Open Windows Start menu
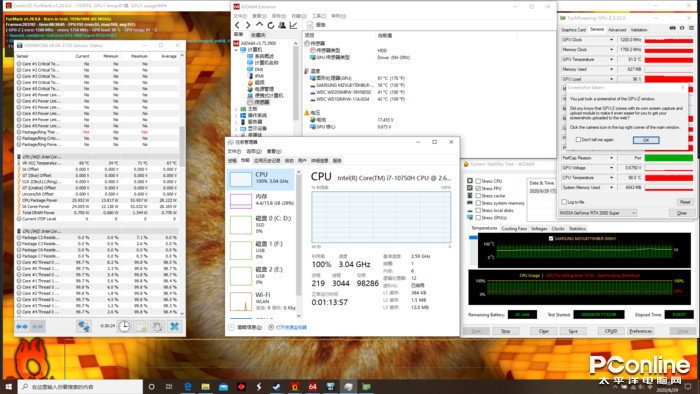 (8, 387)
